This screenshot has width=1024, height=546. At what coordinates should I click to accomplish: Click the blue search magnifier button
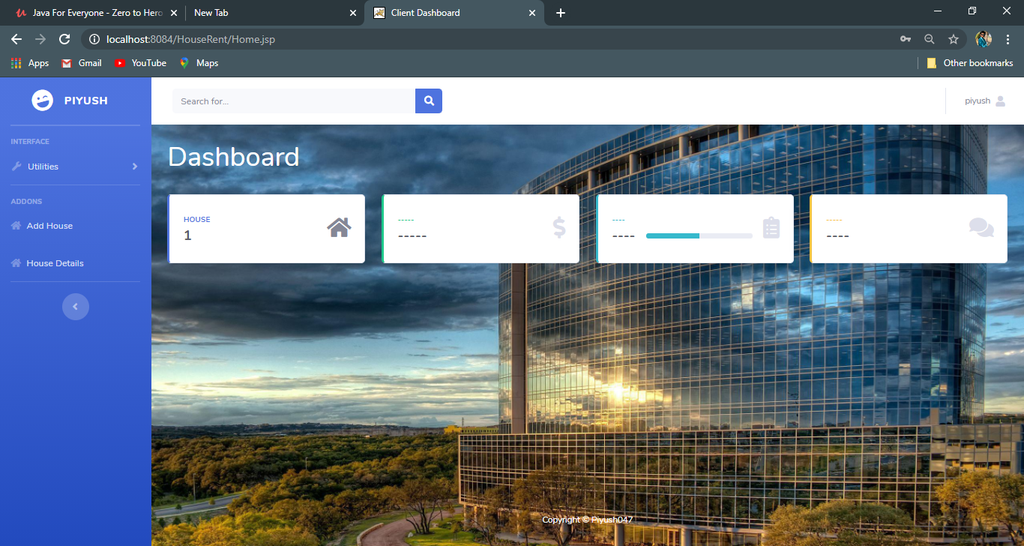pyautogui.click(x=428, y=101)
